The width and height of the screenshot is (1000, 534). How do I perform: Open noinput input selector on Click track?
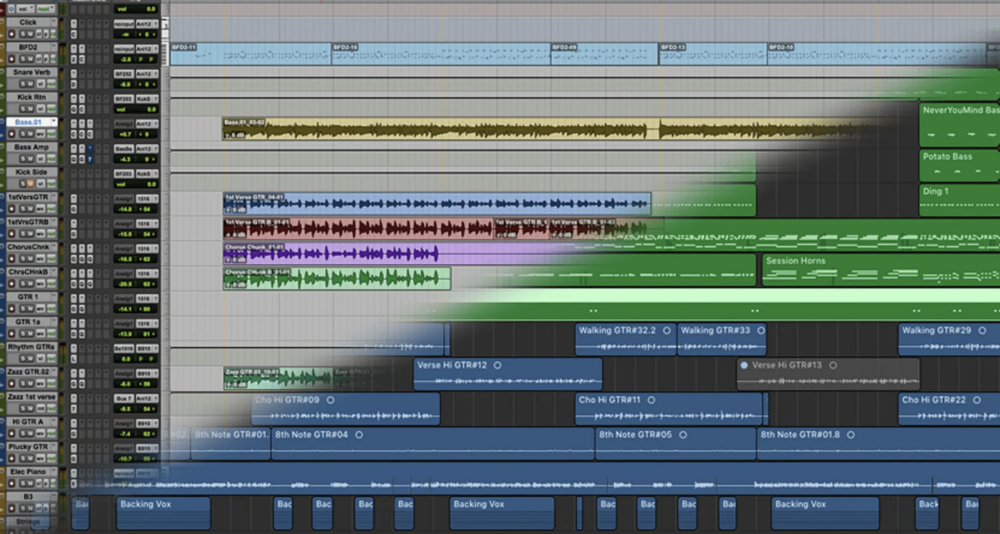pyautogui.click(x=124, y=23)
